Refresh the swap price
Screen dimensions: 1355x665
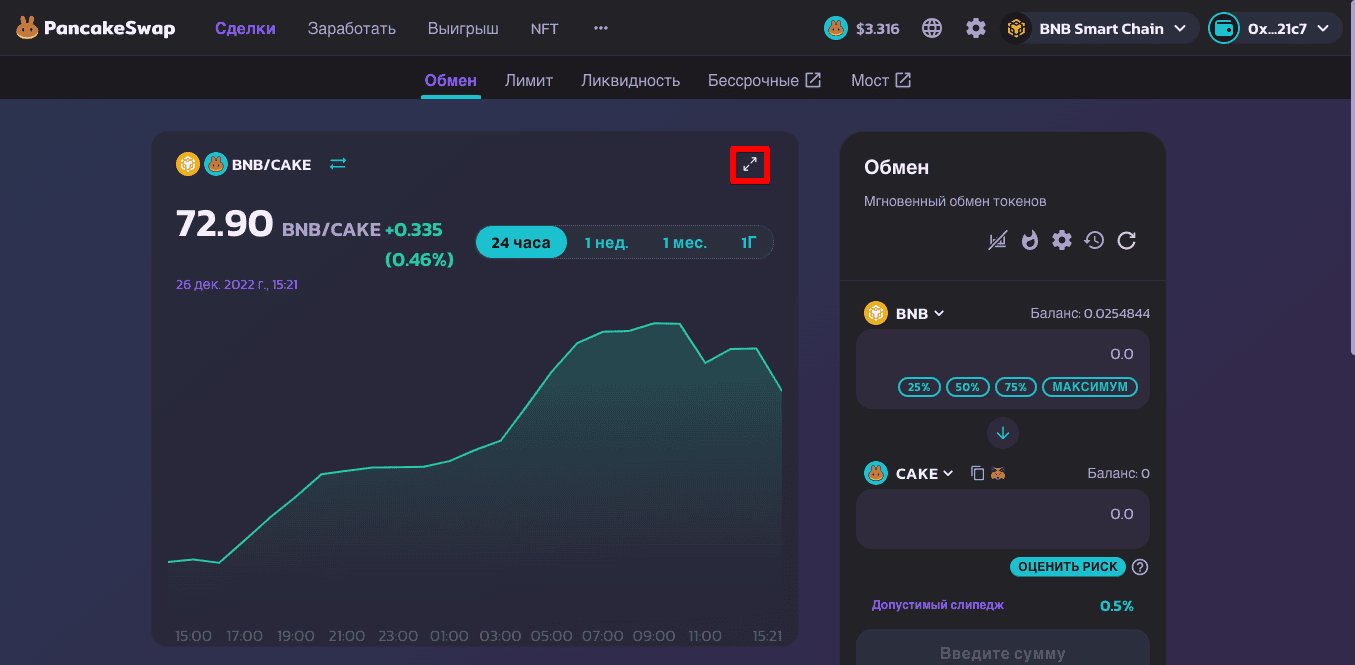point(1126,240)
